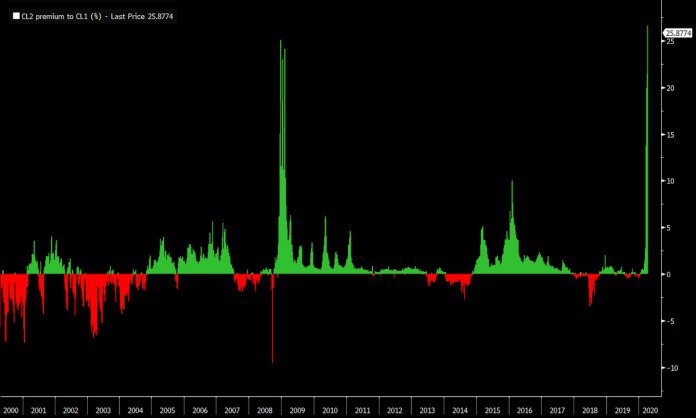Select year 2014 on the time axis
696x418 pixels.
459,410
